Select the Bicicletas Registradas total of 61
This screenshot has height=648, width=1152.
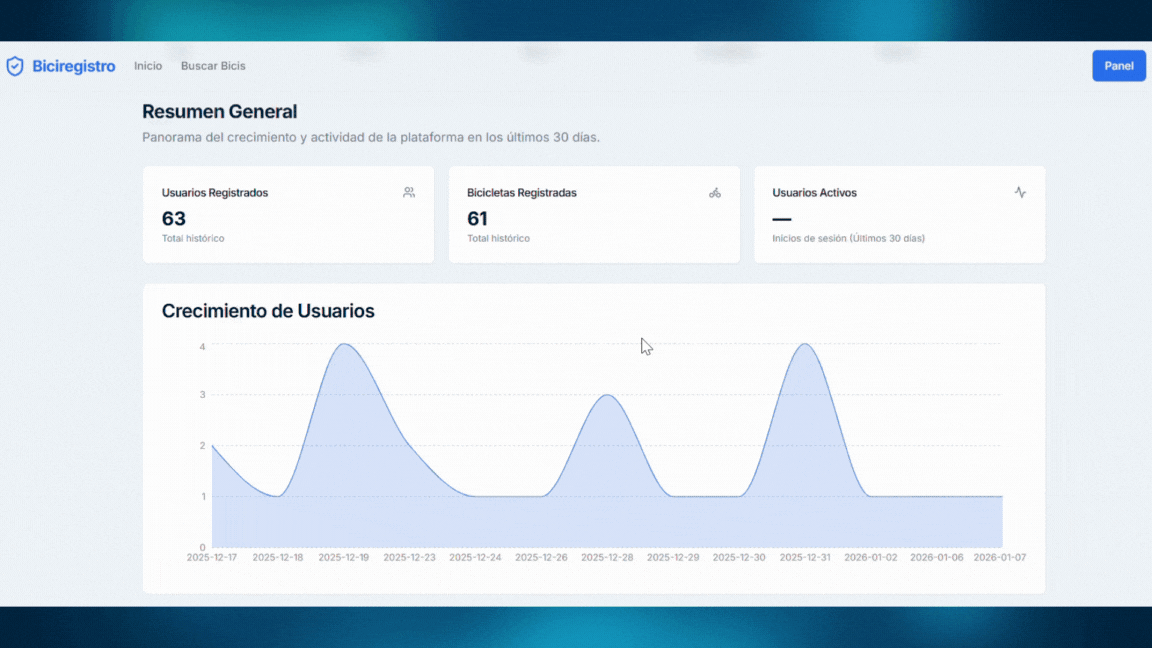(478, 218)
